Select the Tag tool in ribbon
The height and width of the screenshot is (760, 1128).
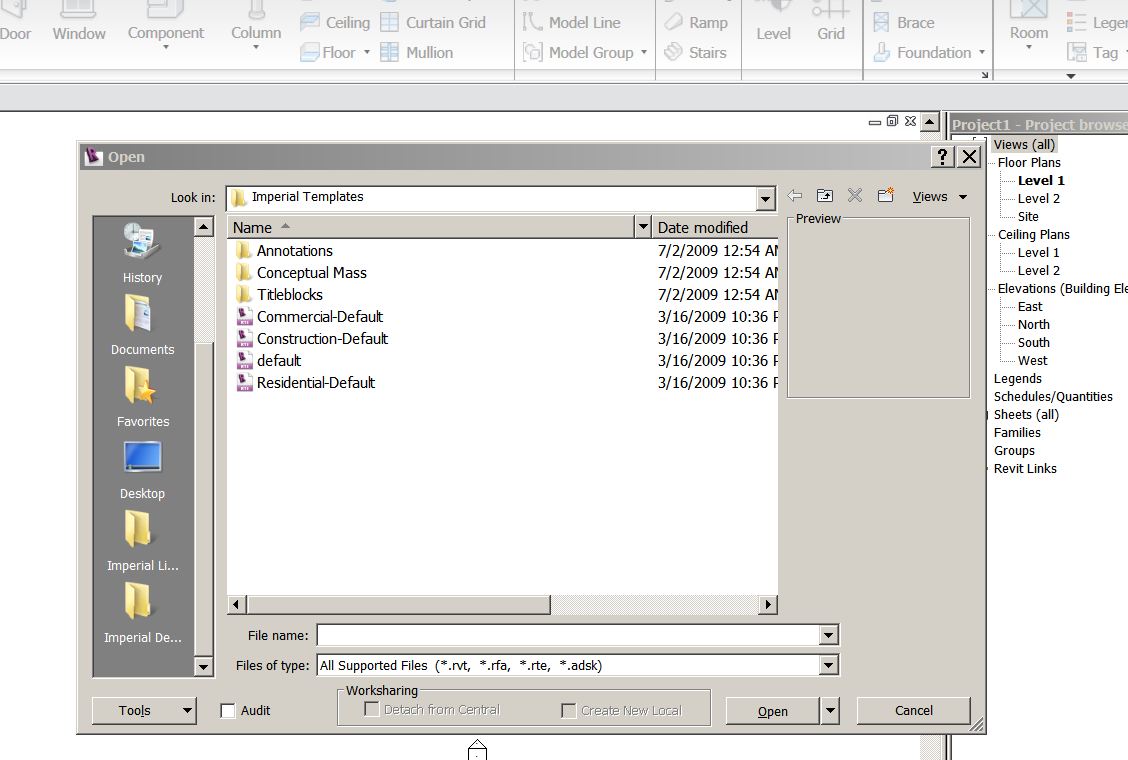click(1093, 53)
